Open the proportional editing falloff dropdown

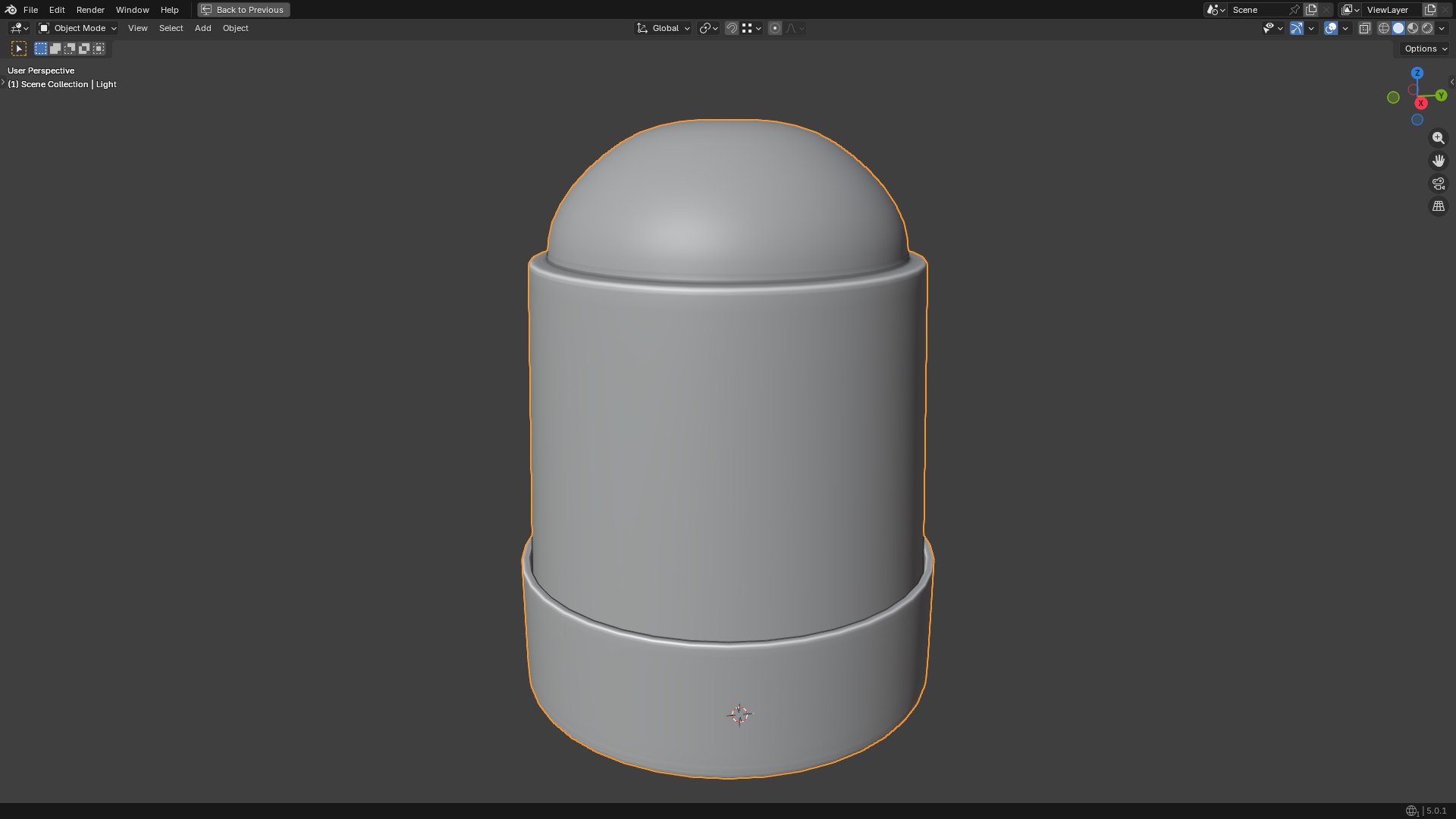pyautogui.click(x=795, y=28)
